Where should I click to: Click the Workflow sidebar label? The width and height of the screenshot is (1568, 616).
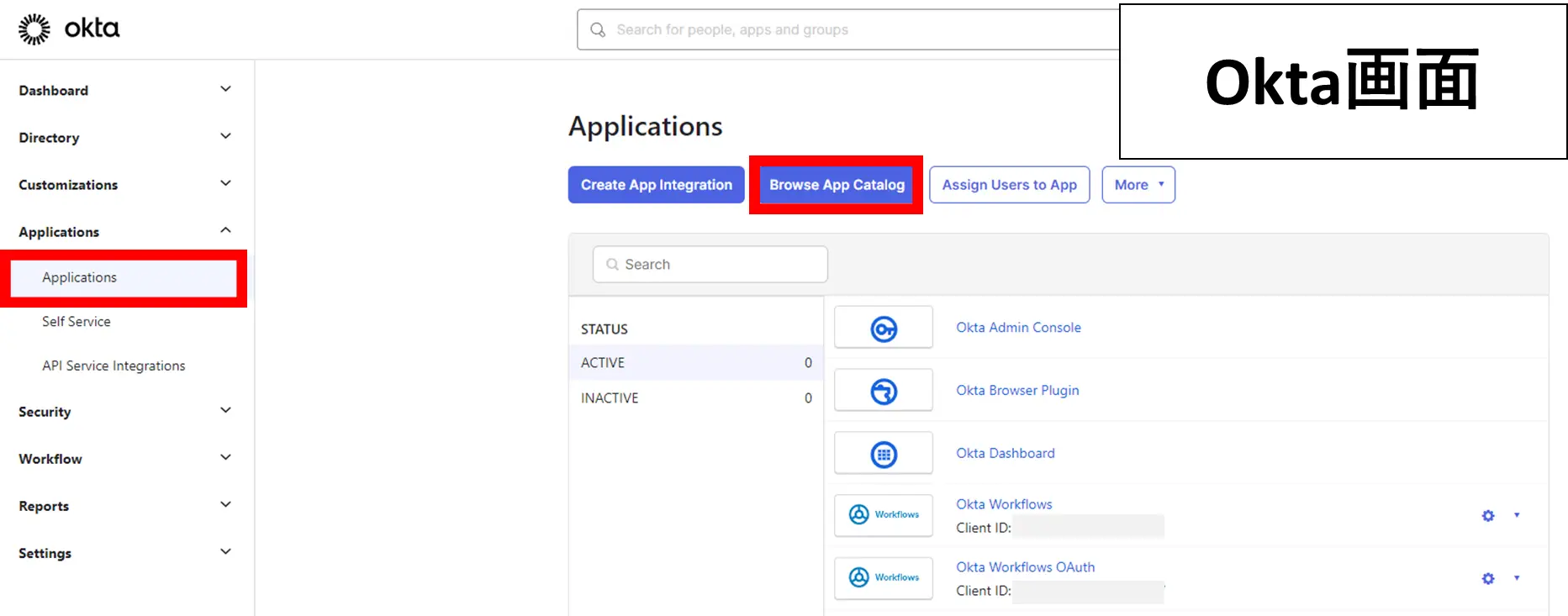50,459
